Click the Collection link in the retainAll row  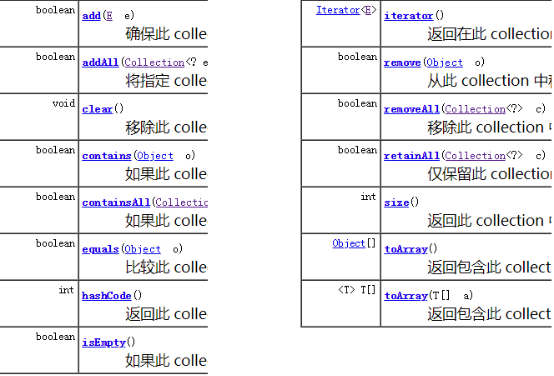click(475, 156)
